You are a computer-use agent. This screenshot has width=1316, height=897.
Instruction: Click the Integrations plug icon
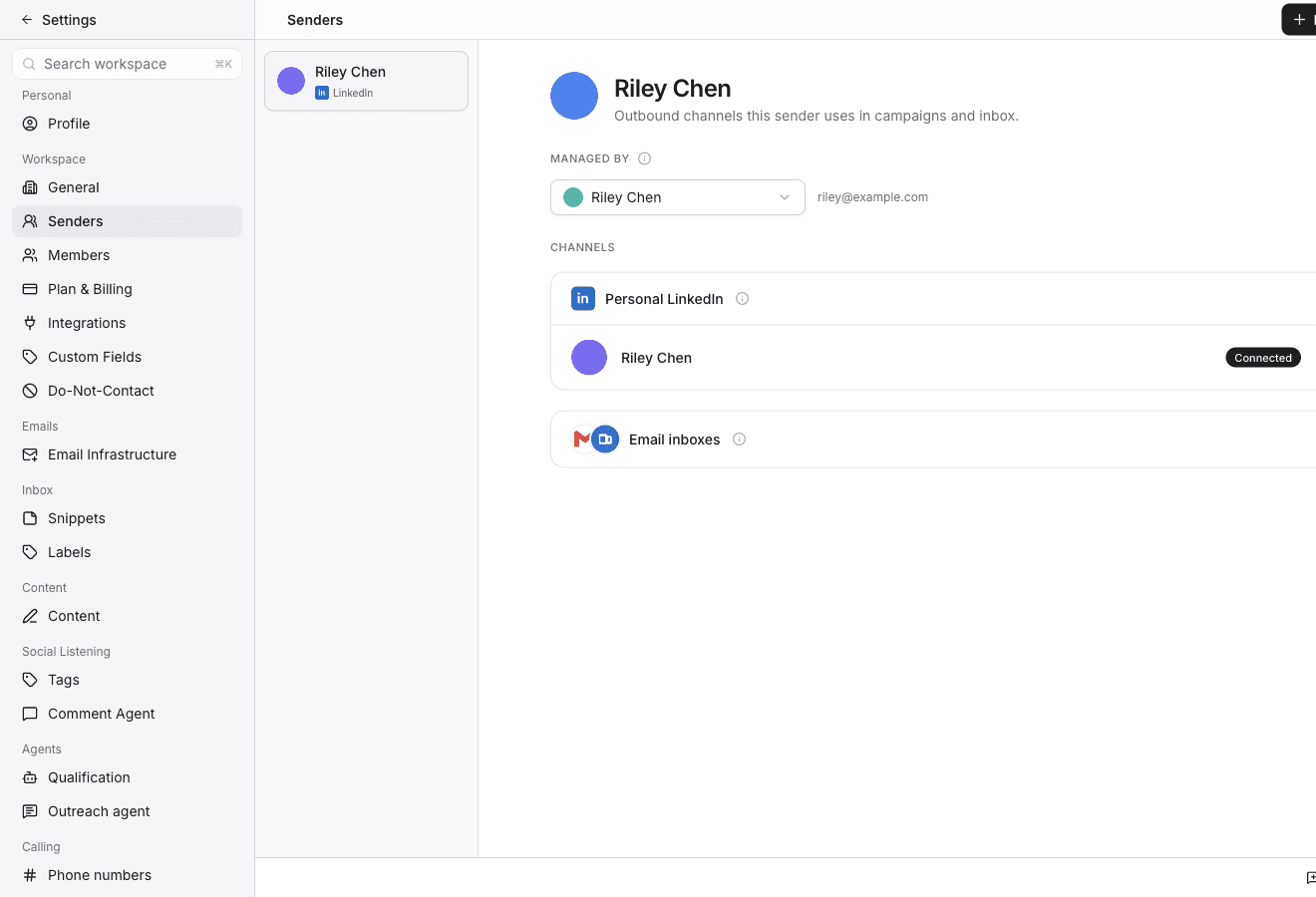(30, 323)
